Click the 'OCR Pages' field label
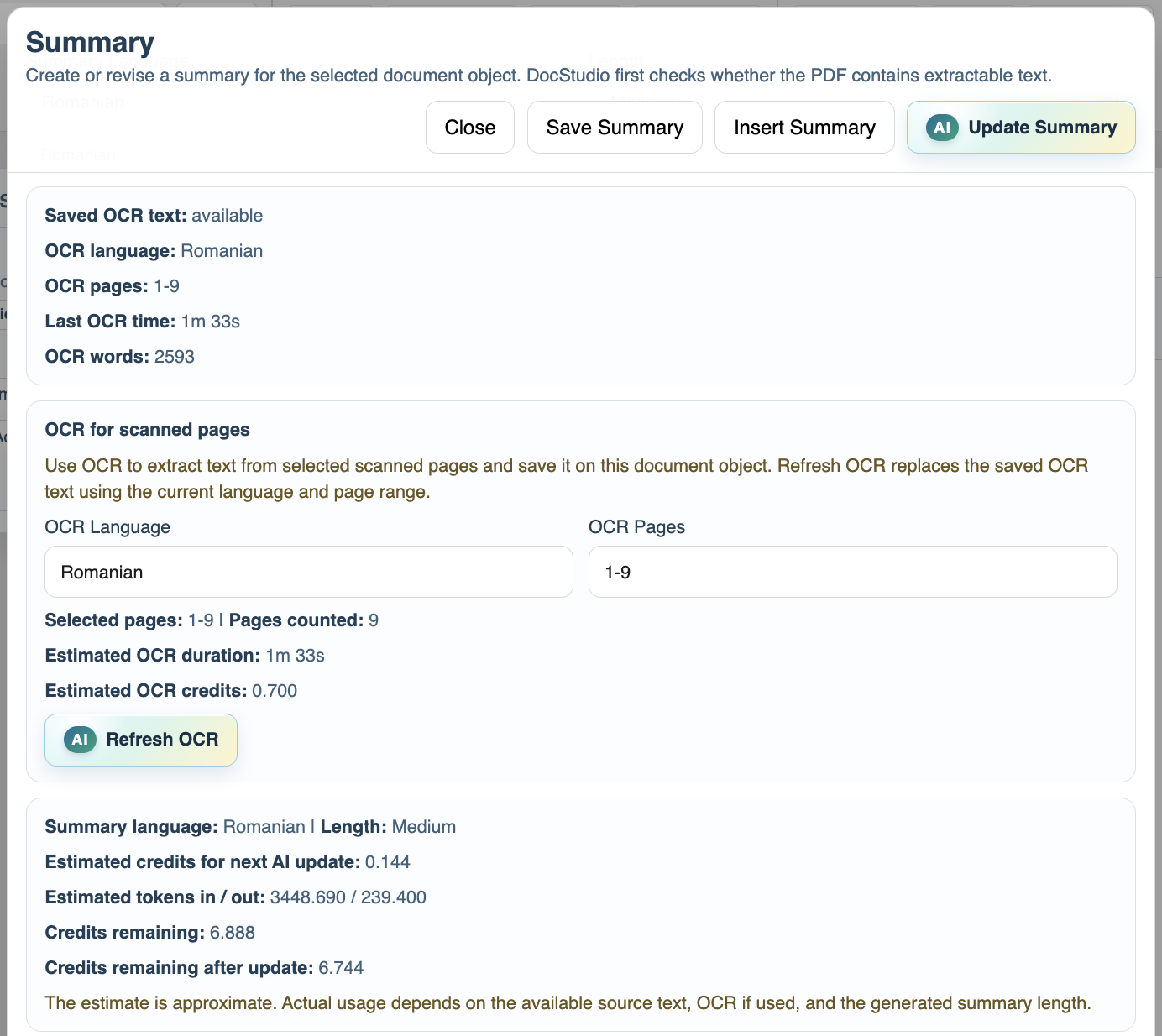 click(x=636, y=527)
